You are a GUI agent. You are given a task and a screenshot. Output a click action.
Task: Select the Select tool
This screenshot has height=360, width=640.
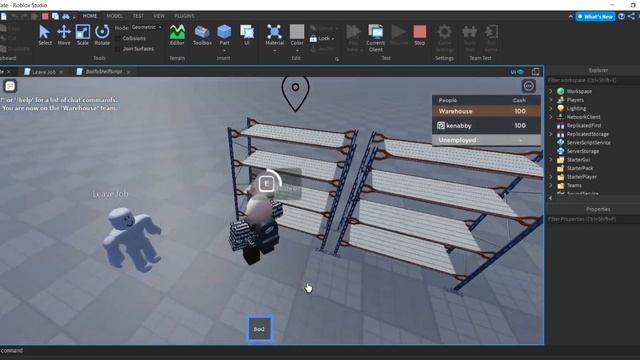[x=44, y=35]
